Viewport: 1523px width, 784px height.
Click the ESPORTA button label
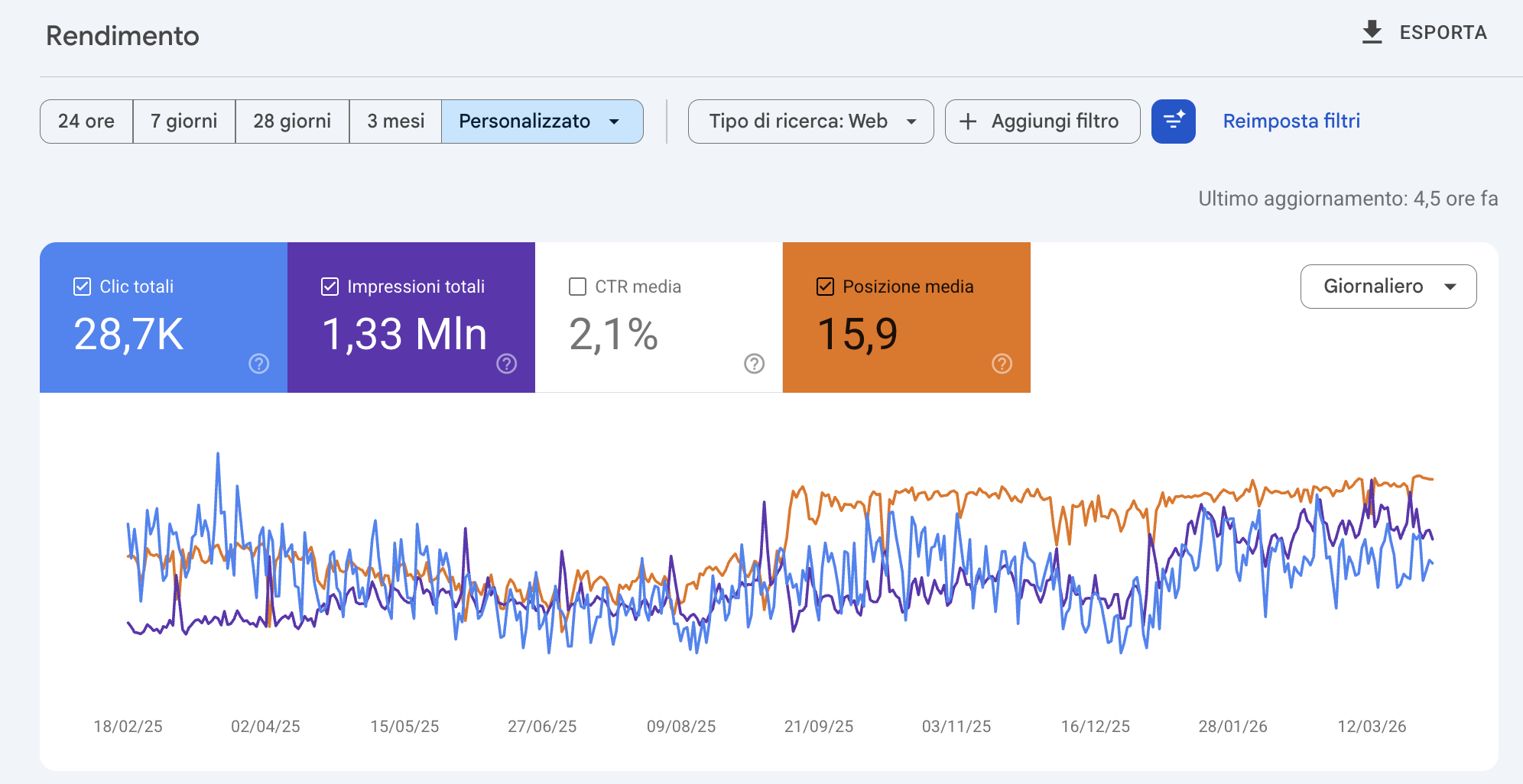point(1443,33)
